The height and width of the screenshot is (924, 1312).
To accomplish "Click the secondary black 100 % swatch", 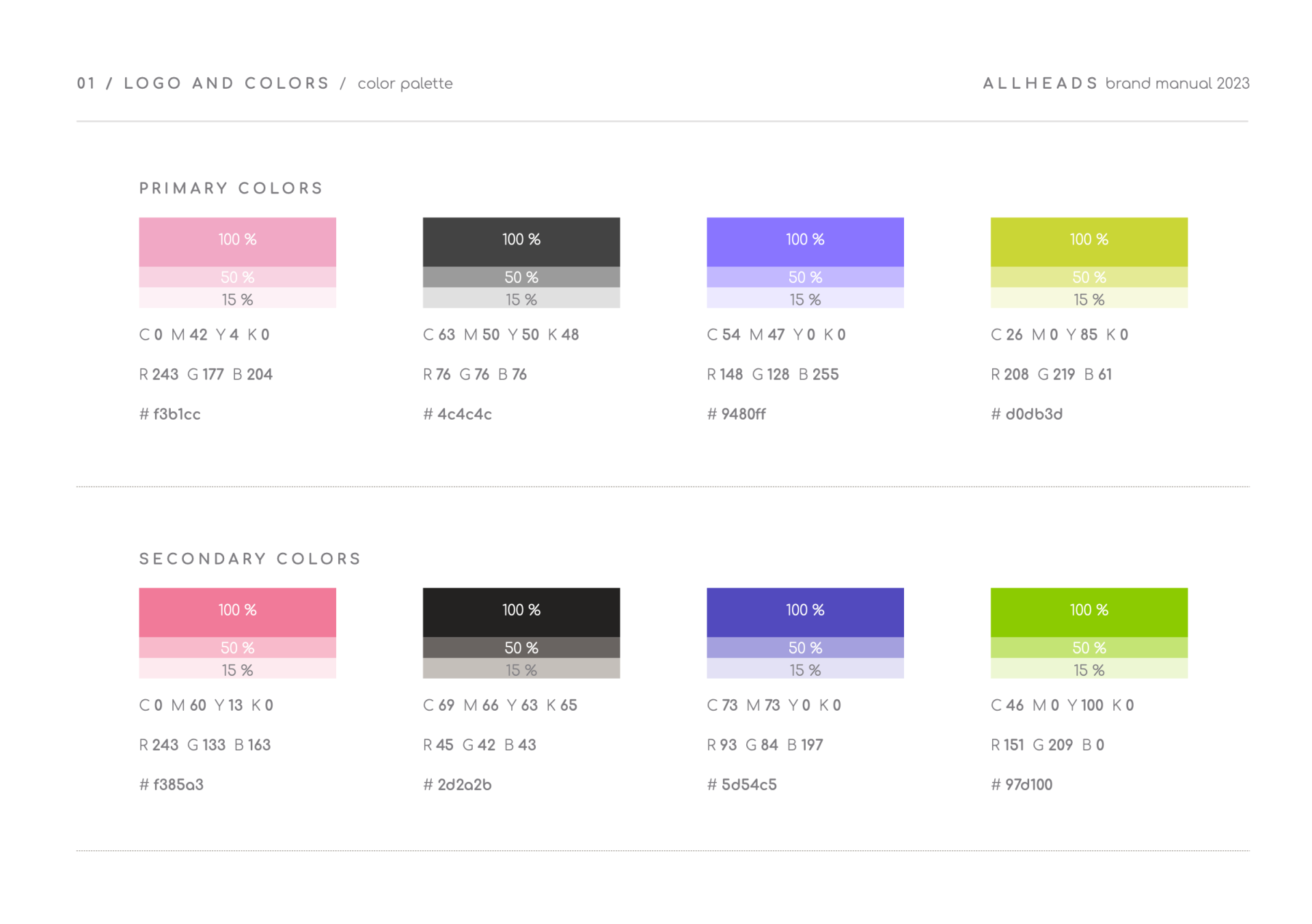I will pyautogui.click(x=521, y=612).
